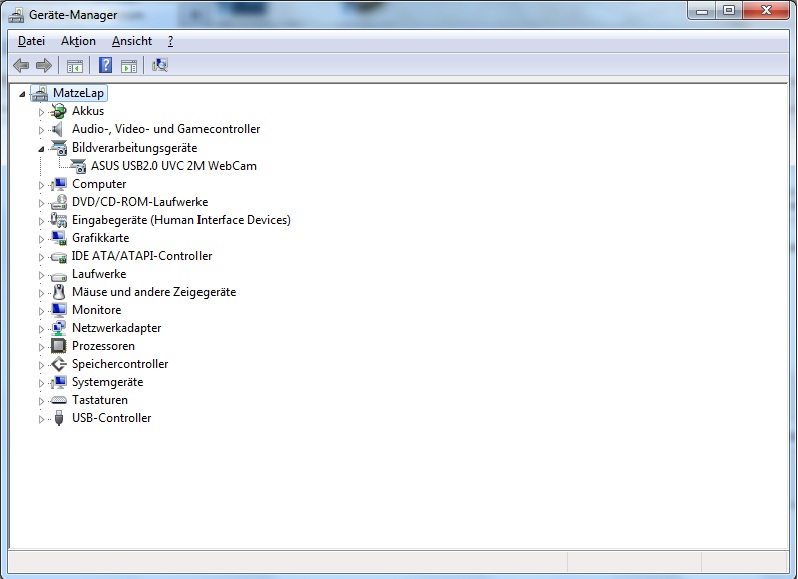Open the Ansicht menu
This screenshot has height=579, width=798.
132,41
